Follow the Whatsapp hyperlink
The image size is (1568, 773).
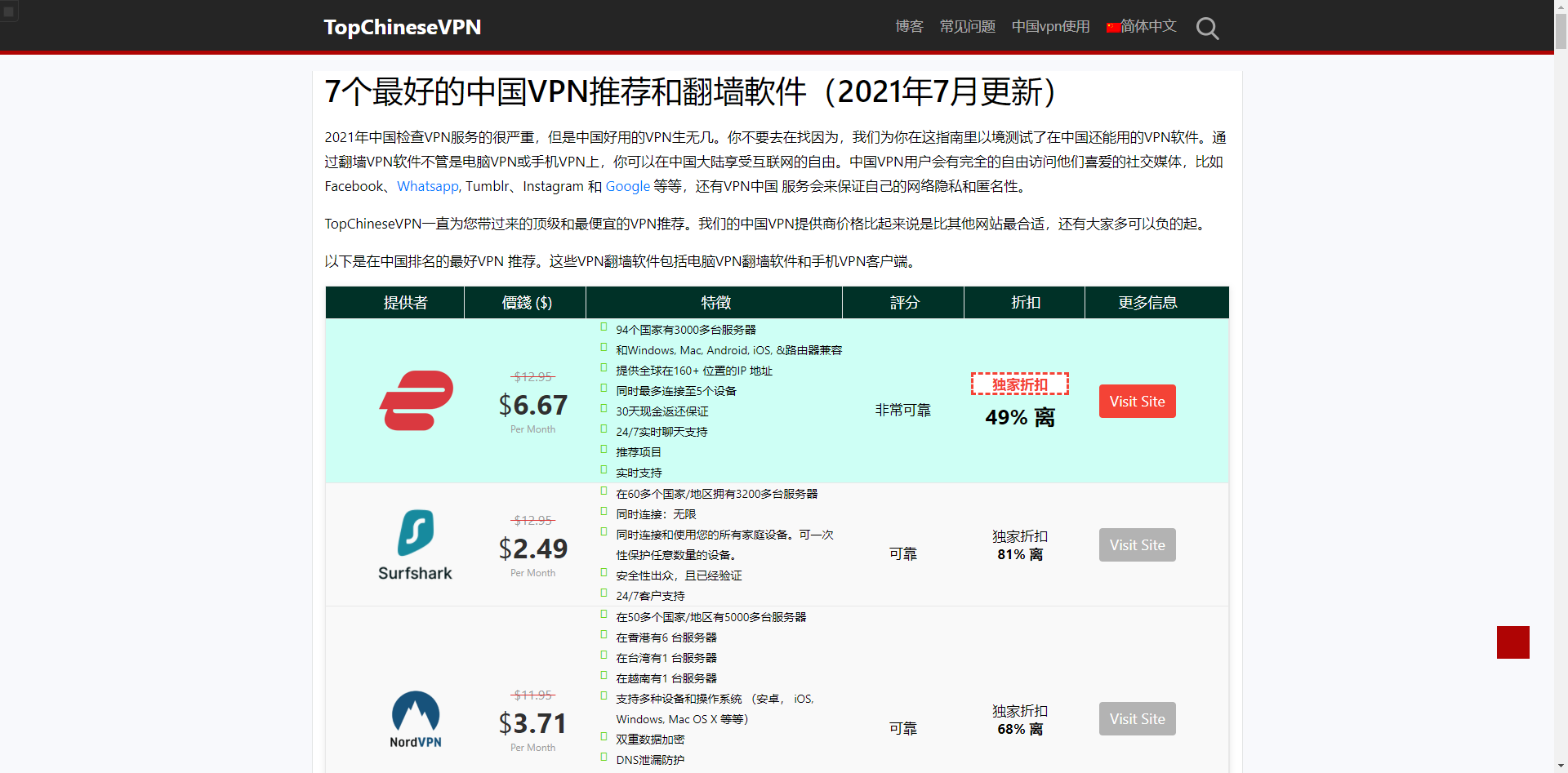428,186
